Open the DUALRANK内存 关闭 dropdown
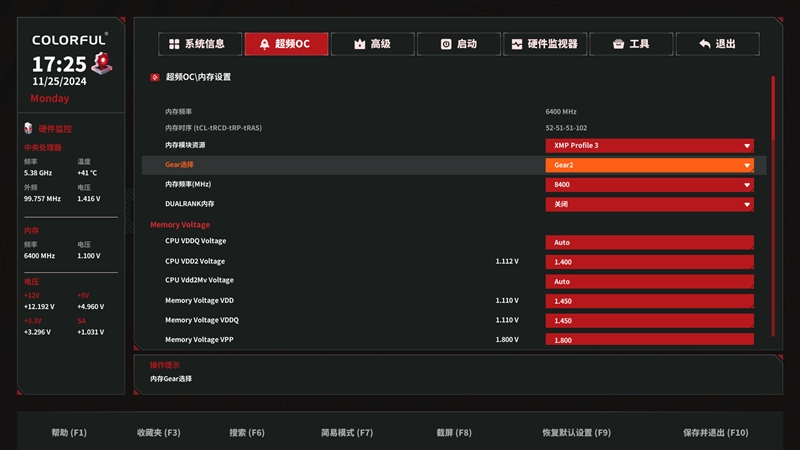Image resolution: width=800 pixels, height=450 pixels. [649, 204]
